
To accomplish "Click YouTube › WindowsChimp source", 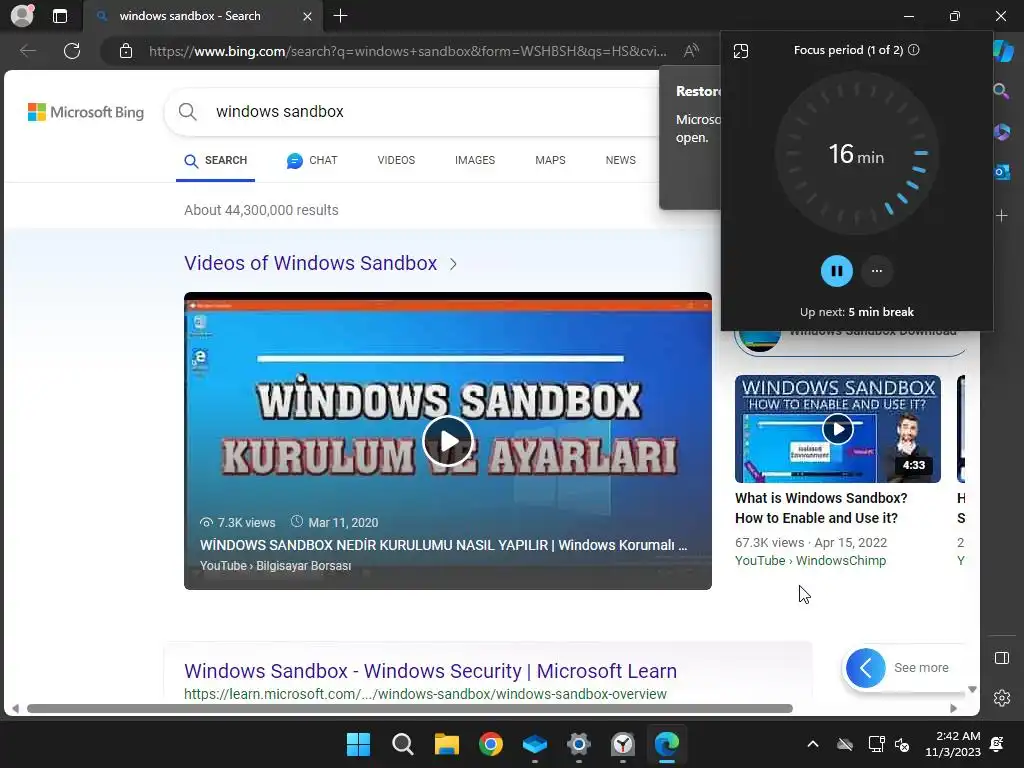I will pos(810,561).
